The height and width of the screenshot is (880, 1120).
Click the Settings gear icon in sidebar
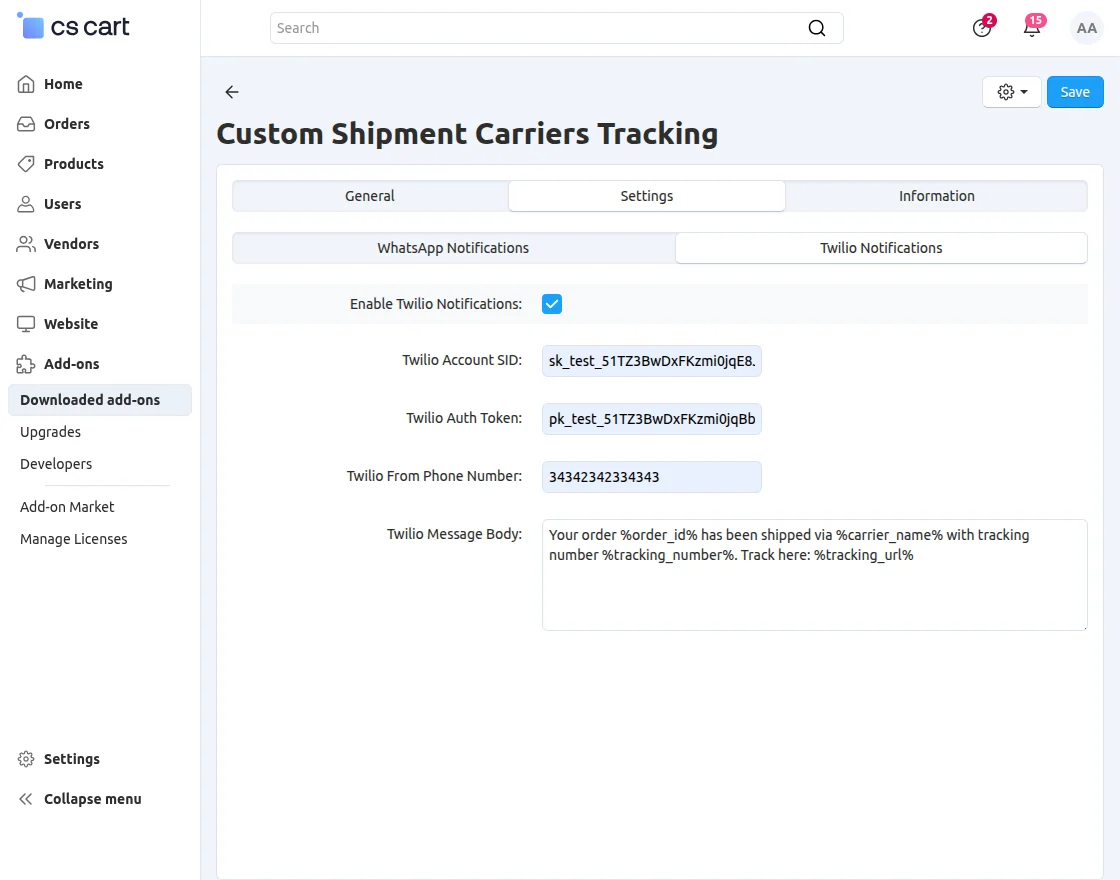[26, 759]
